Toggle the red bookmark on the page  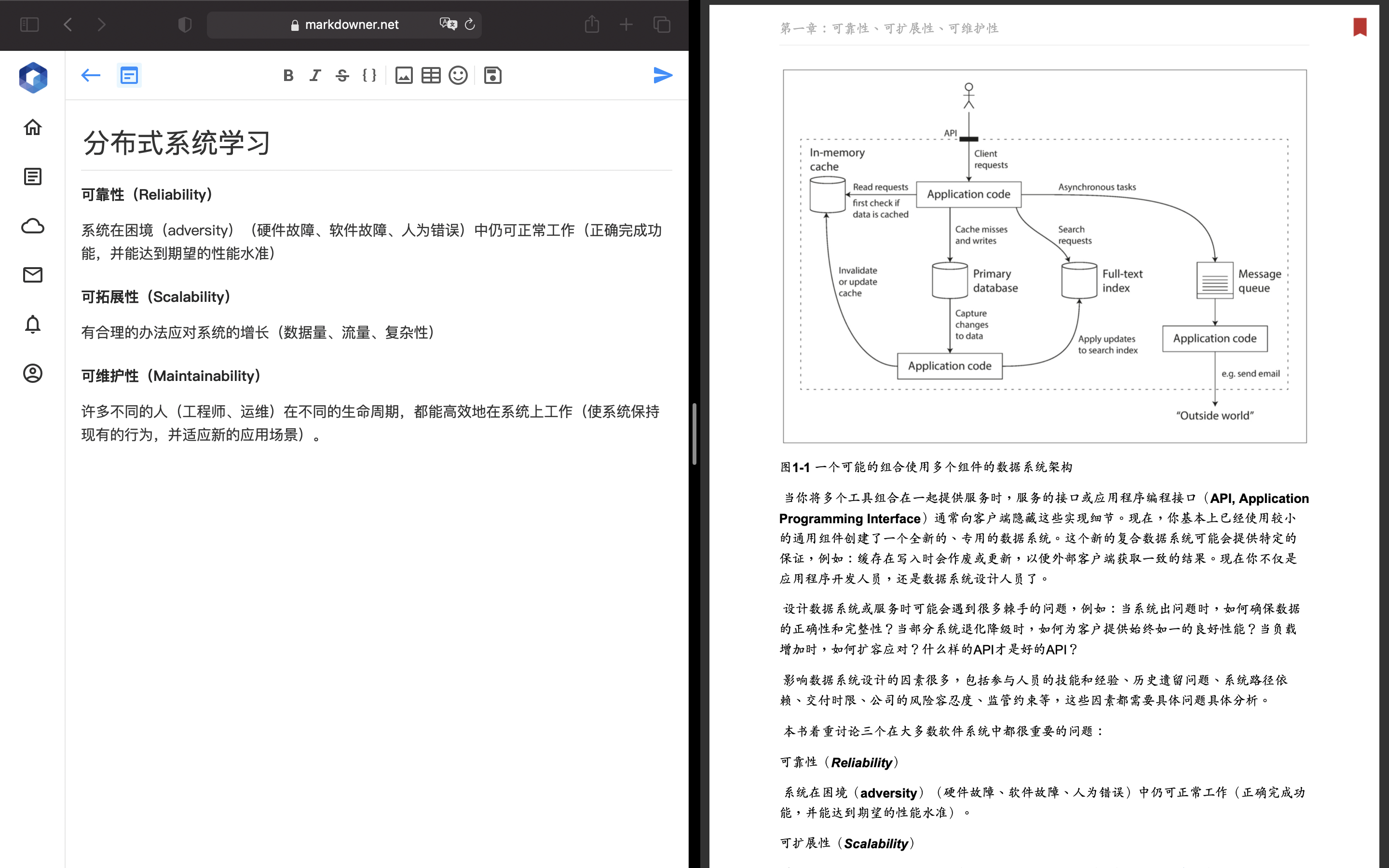click(1359, 27)
